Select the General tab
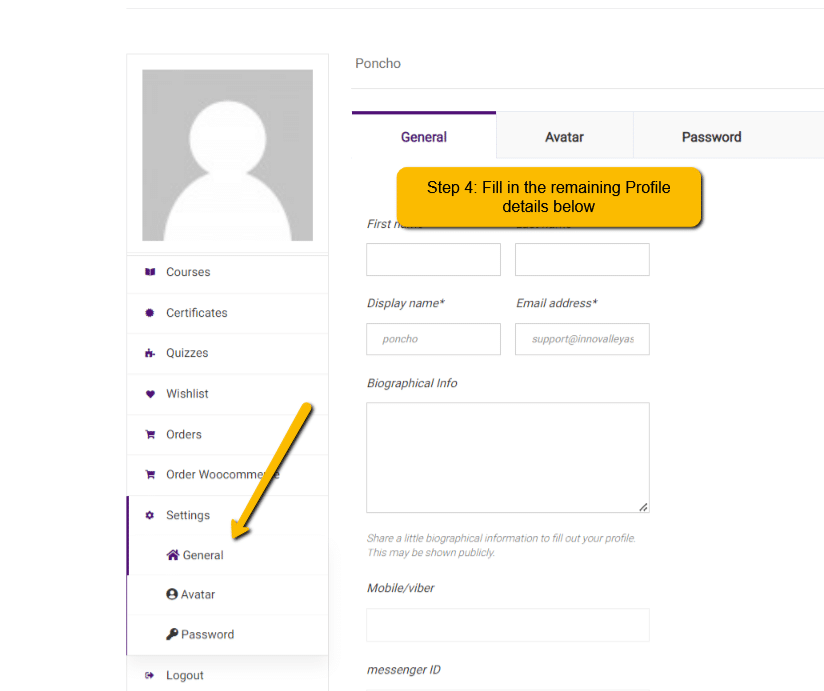This screenshot has width=824, height=691. pyautogui.click(x=424, y=137)
